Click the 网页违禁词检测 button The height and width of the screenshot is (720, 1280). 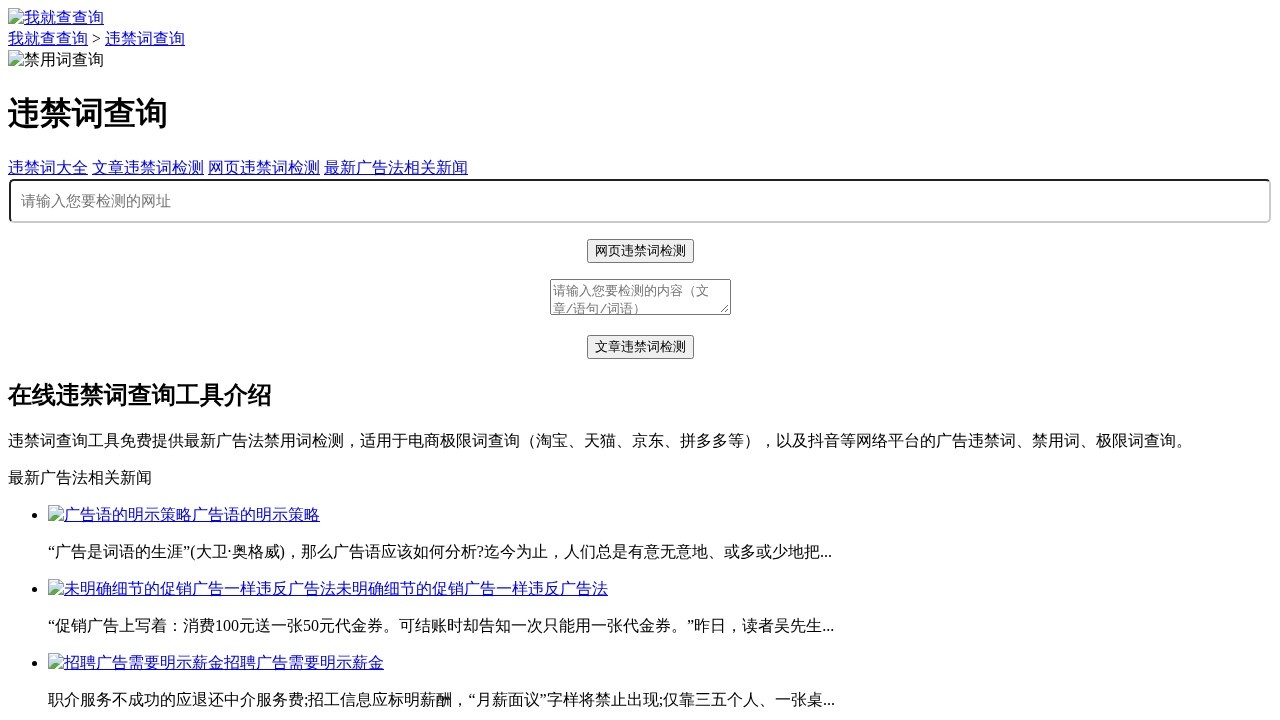640,251
